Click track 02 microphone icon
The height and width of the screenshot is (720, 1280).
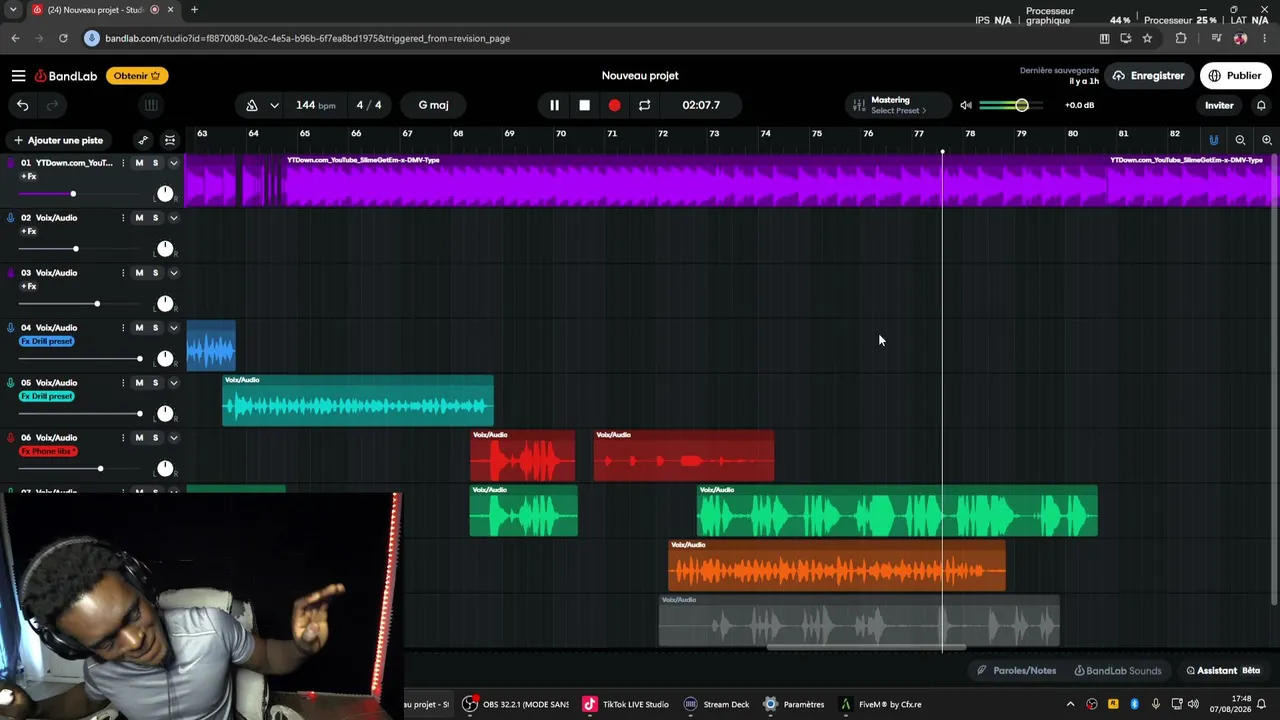pyautogui.click(x=11, y=218)
